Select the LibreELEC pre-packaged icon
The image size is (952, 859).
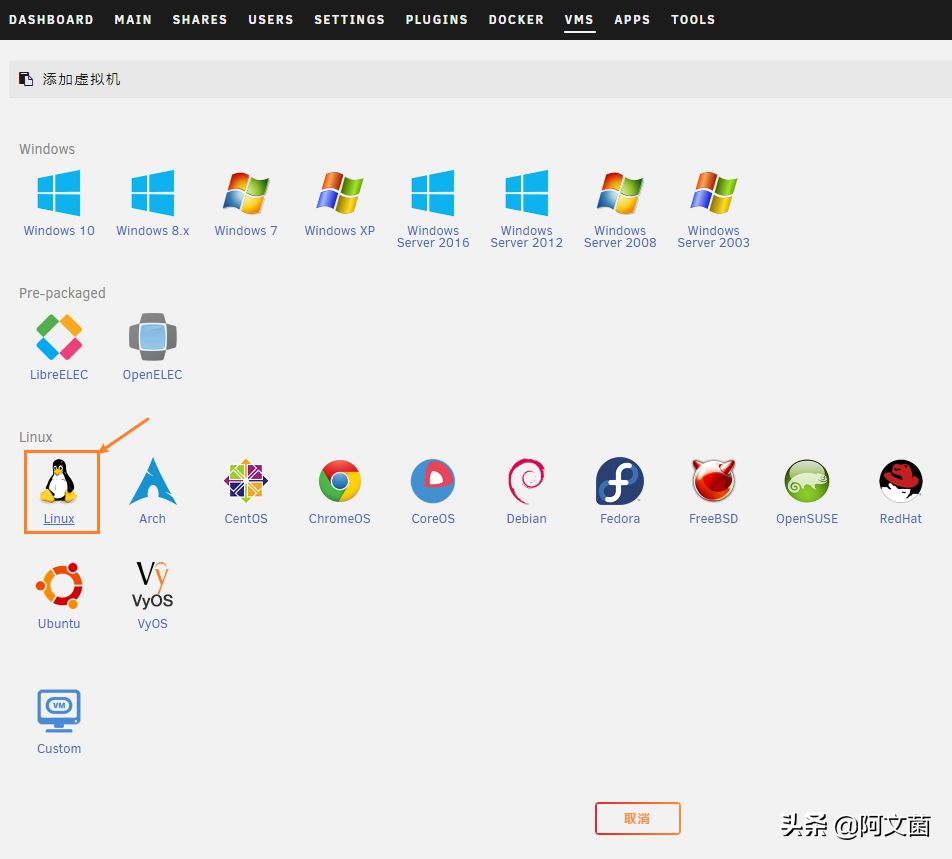coord(59,337)
